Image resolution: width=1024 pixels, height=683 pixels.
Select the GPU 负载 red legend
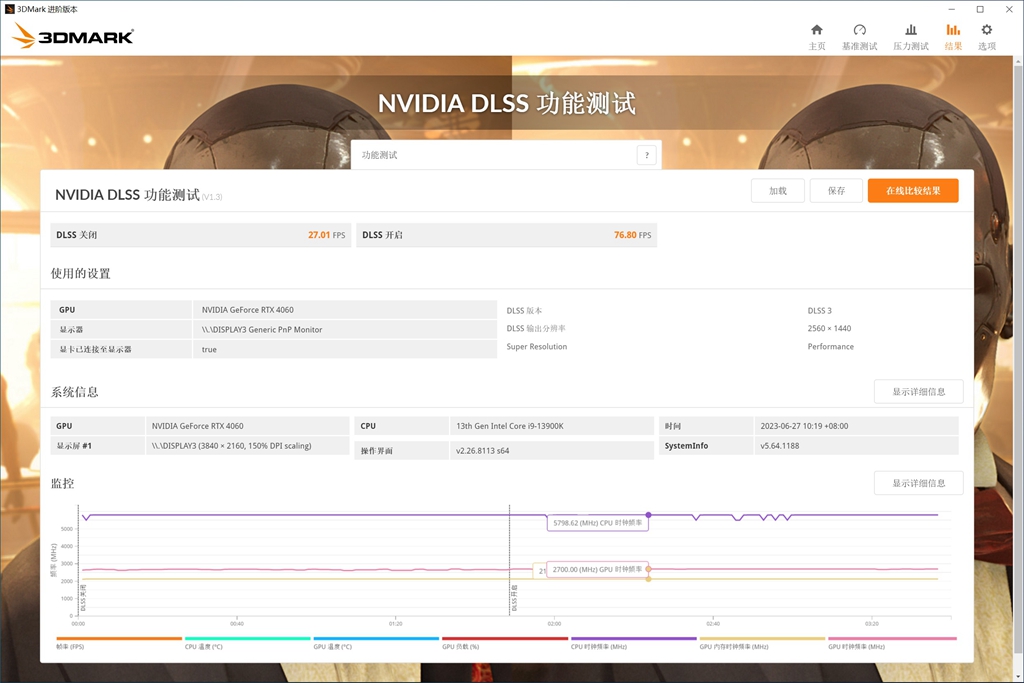point(505,643)
